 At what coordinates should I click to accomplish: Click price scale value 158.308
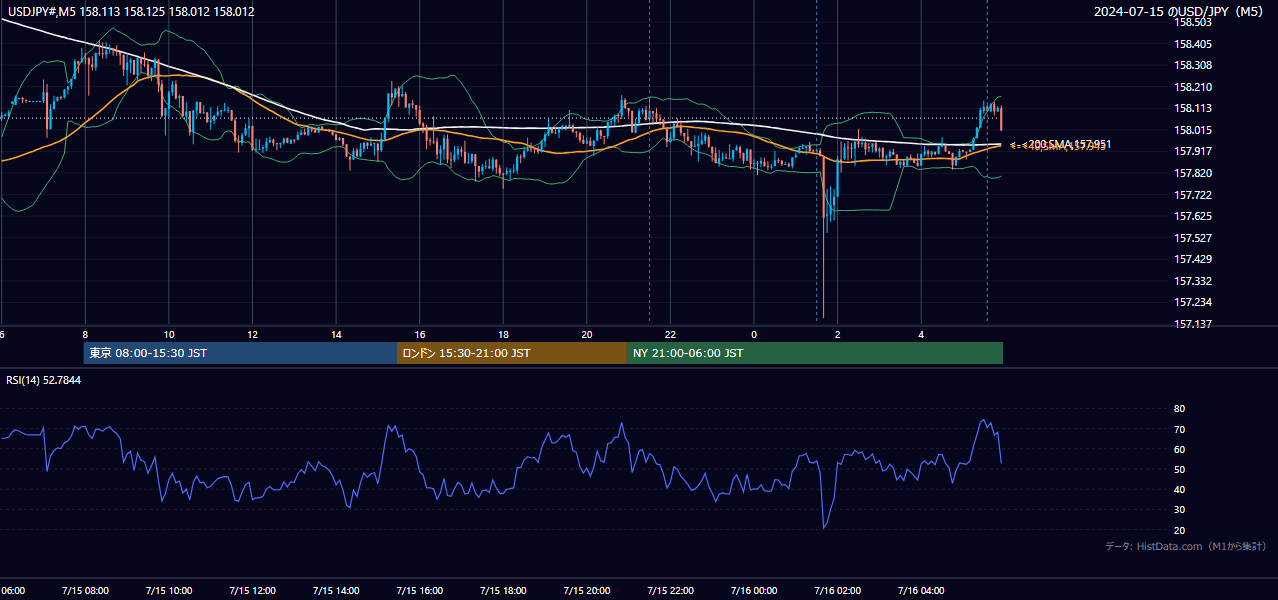pos(1194,65)
